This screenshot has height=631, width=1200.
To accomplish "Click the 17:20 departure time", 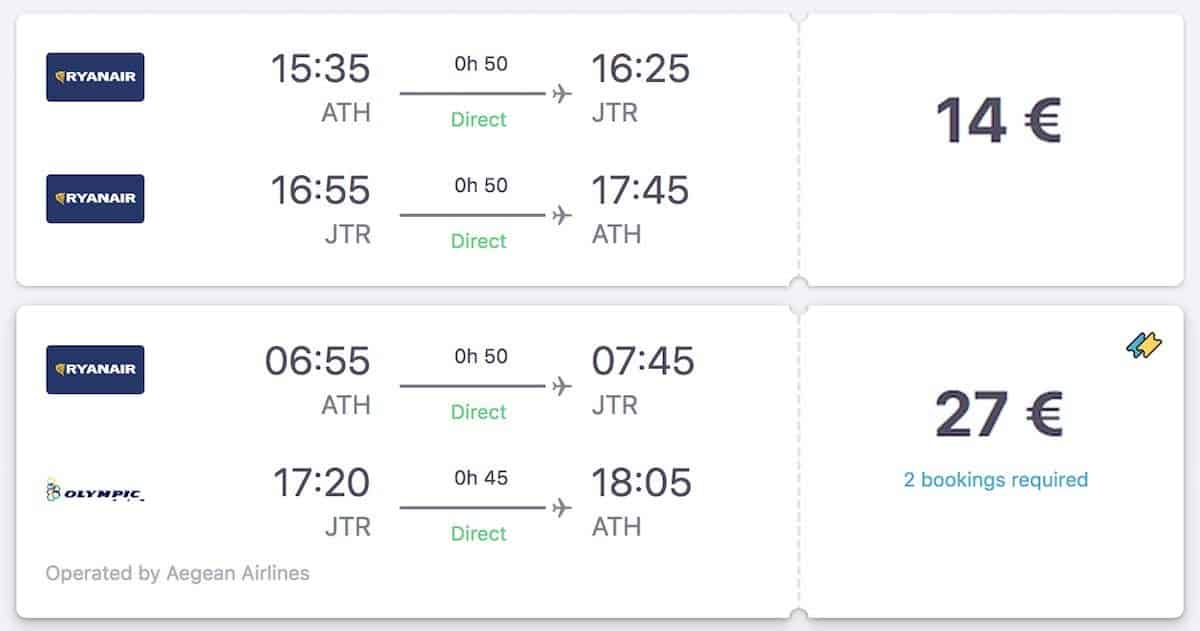I will pyautogui.click(x=322, y=483).
